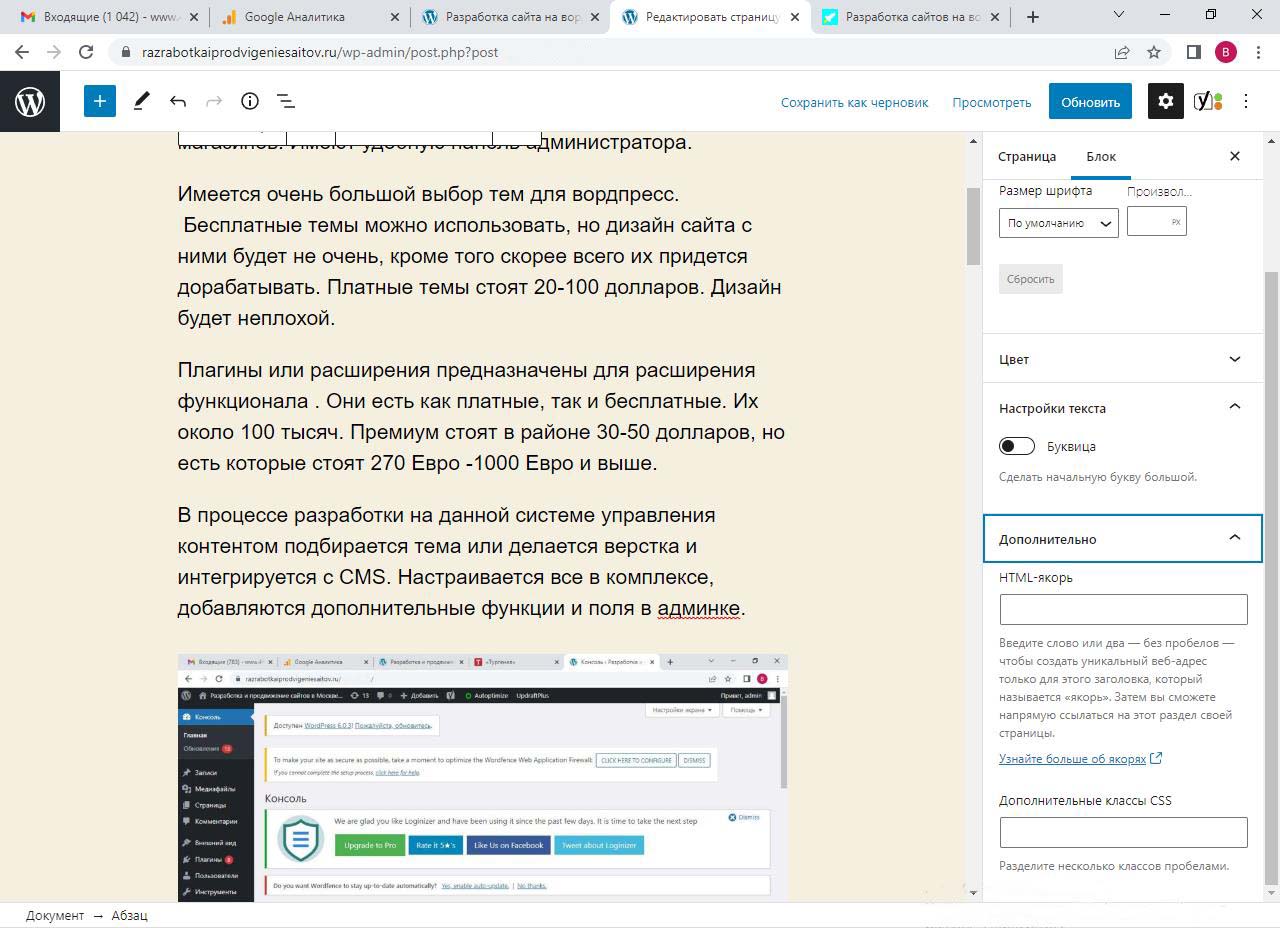Screen dimensions: 1280x928
Task: Click Сохранить как черновик
Action: pyautogui.click(x=854, y=102)
